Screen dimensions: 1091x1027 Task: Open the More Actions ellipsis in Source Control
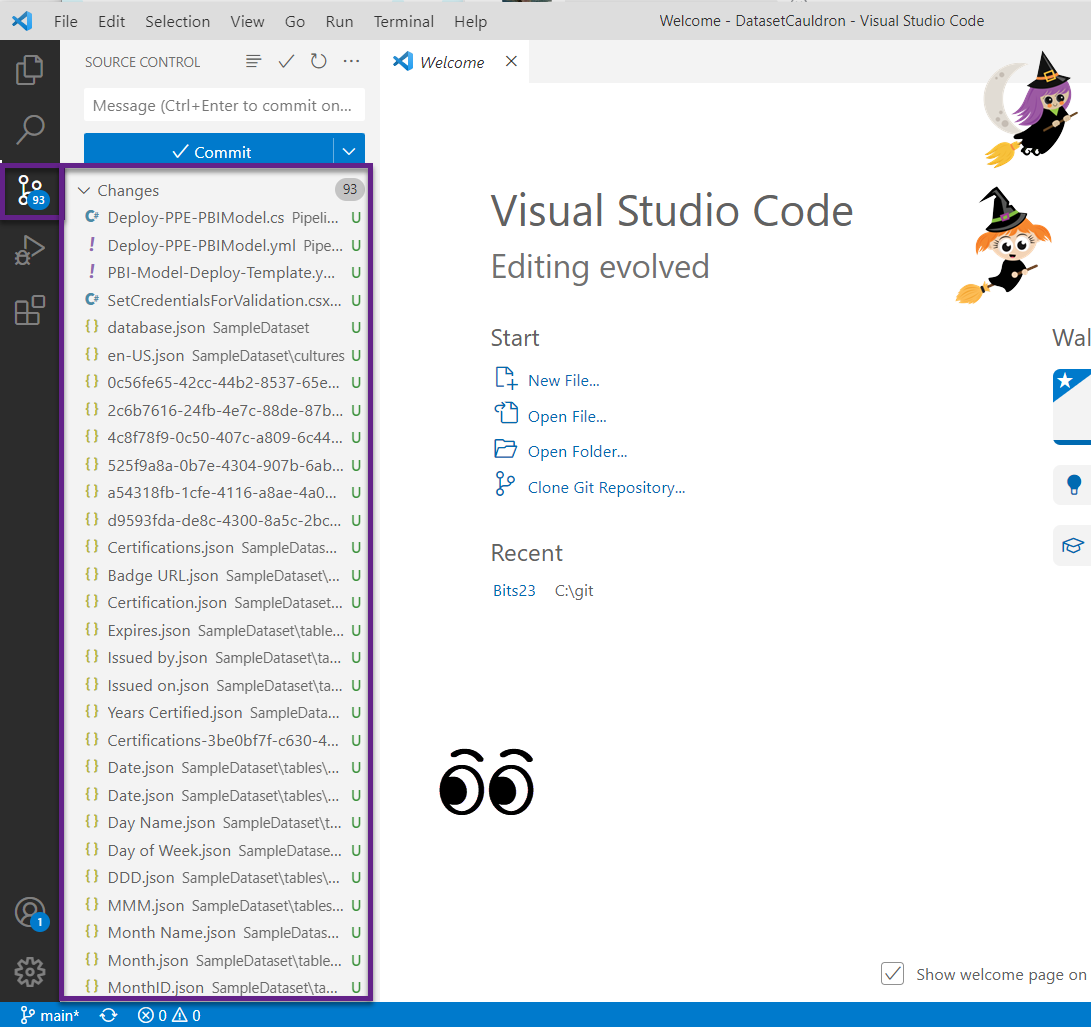coord(351,61)
